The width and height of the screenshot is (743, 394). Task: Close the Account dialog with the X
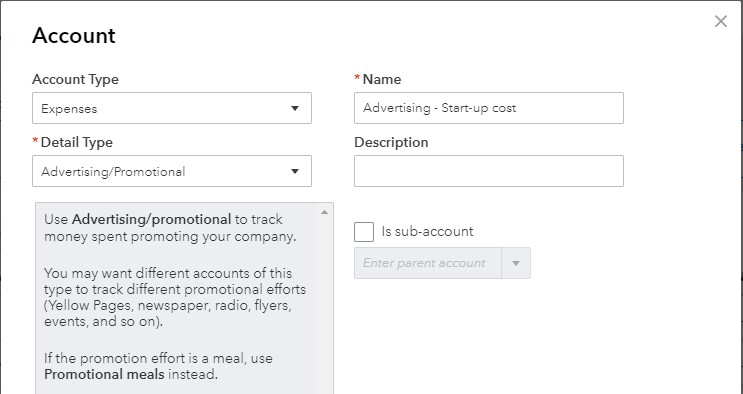click(721, 21)
